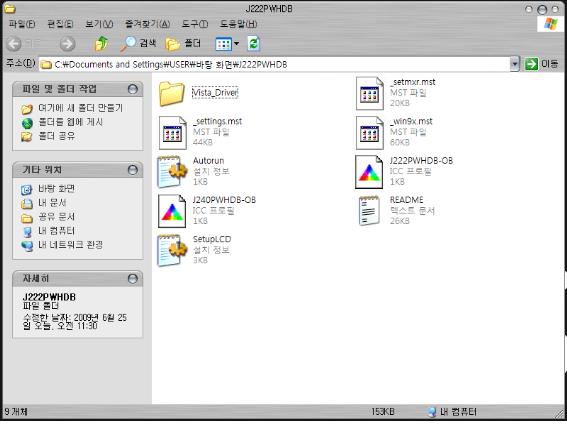Select the J222PWHDB-OB ICC profile icon
The width and height of the screenshot is (567, 425).
click(369, 172)
